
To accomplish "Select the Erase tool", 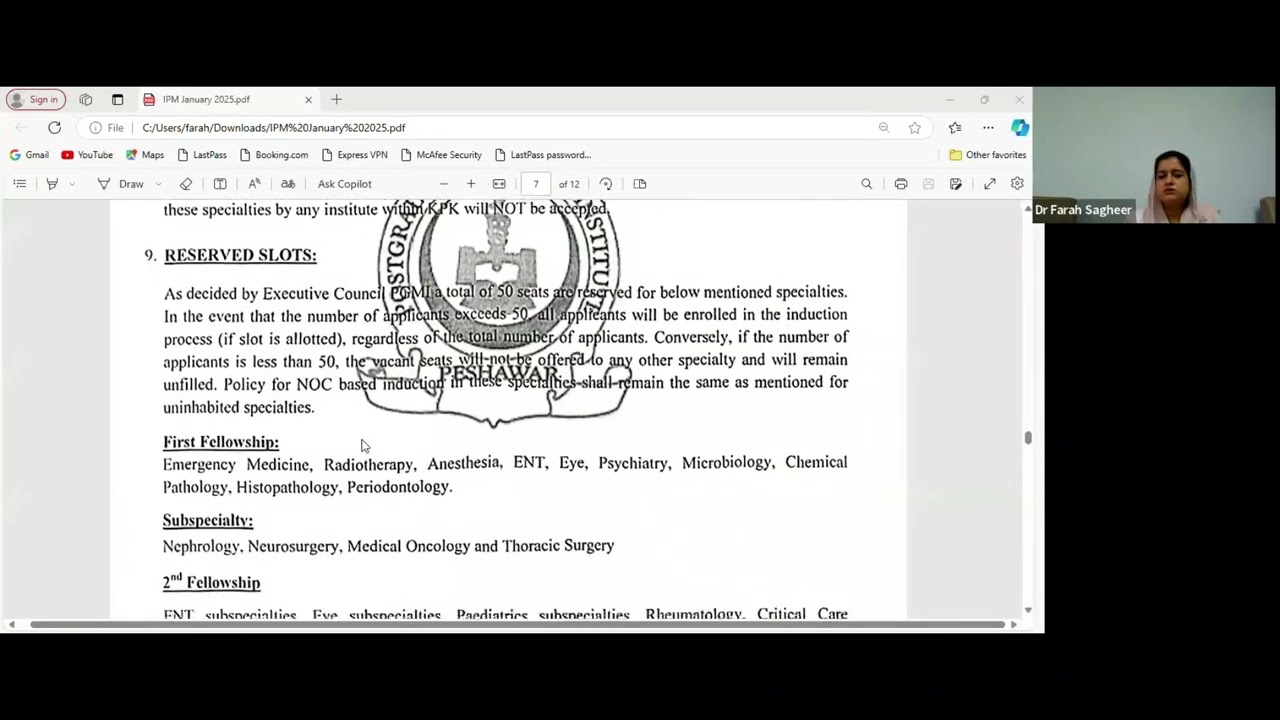I will [186, 184].
